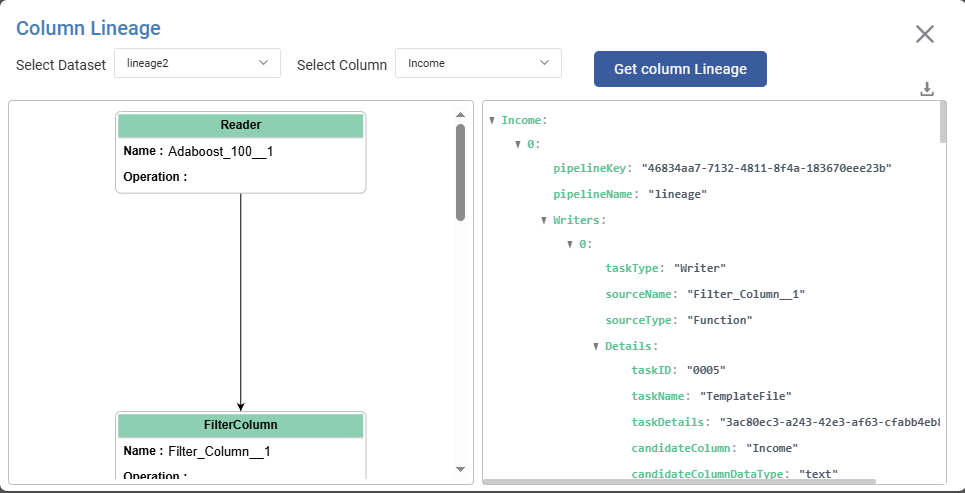Image resolution: width=965 pixels, height=493 pixels.
Task: Select the FilterColumn node header
Action: pos(240,425)
